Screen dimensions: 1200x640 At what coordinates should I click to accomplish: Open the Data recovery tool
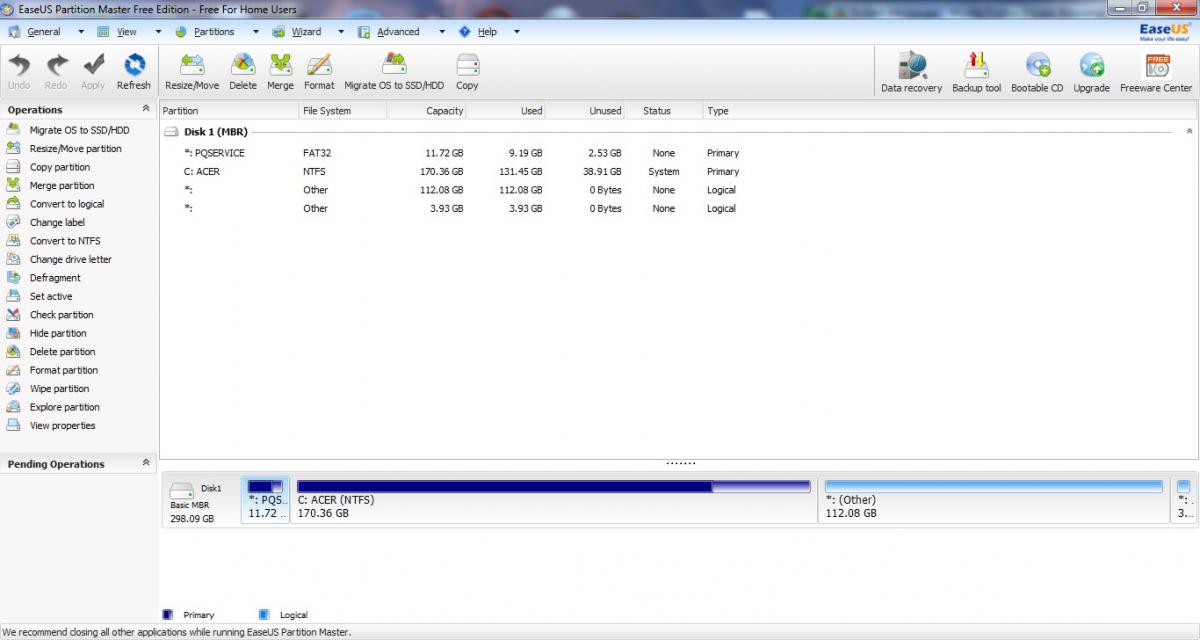pos(911,73)
